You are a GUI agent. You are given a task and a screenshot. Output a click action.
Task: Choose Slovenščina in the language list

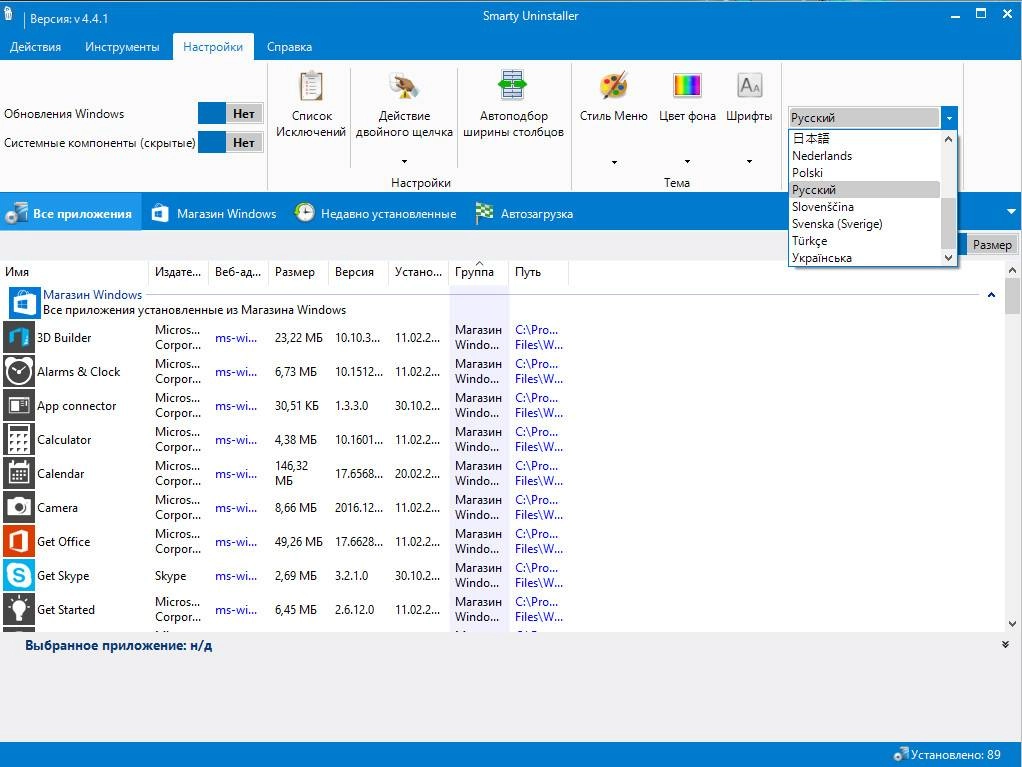[x=865, y=207]
